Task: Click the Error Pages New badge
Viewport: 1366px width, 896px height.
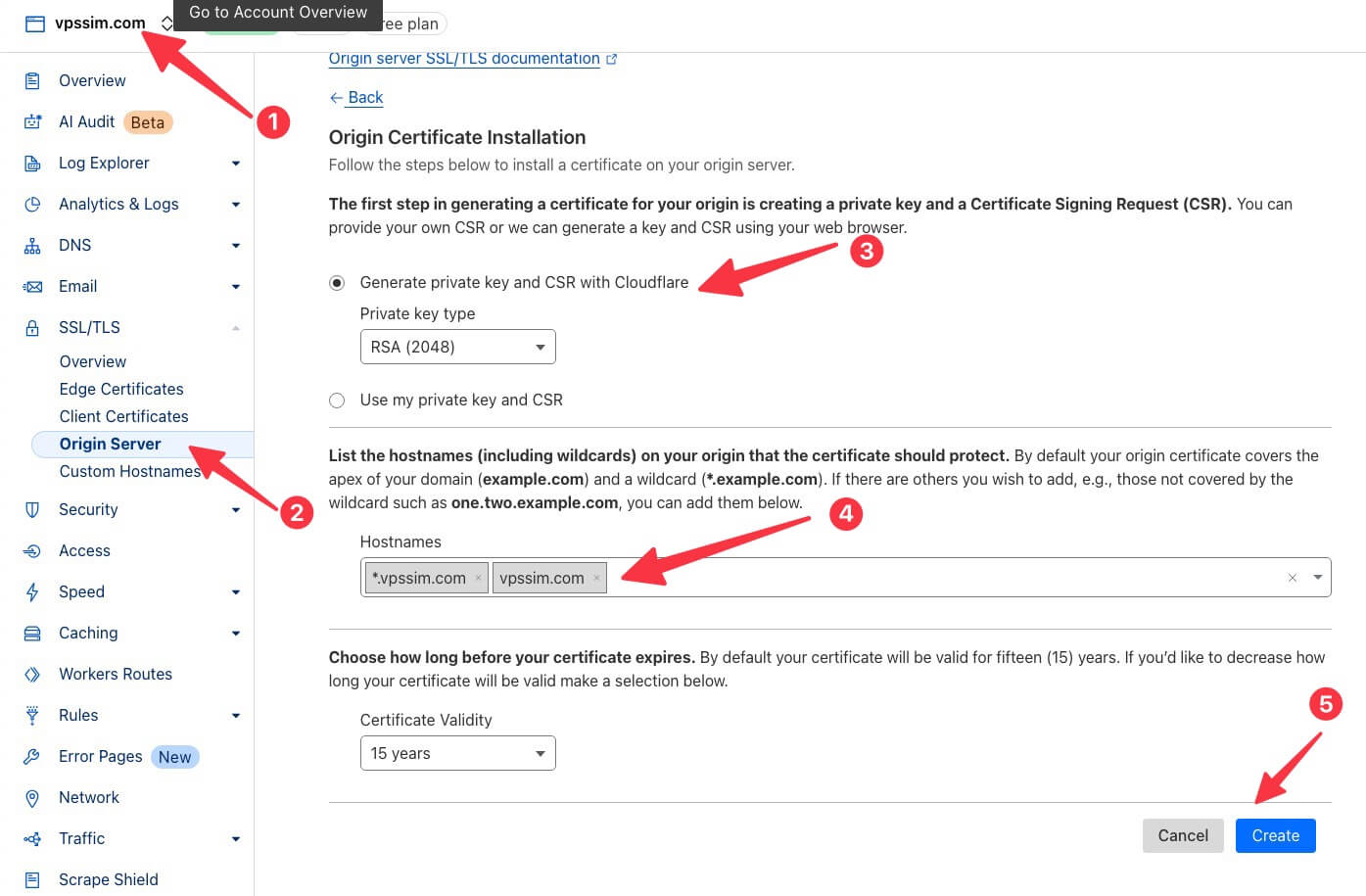Action: pos(175,757)
